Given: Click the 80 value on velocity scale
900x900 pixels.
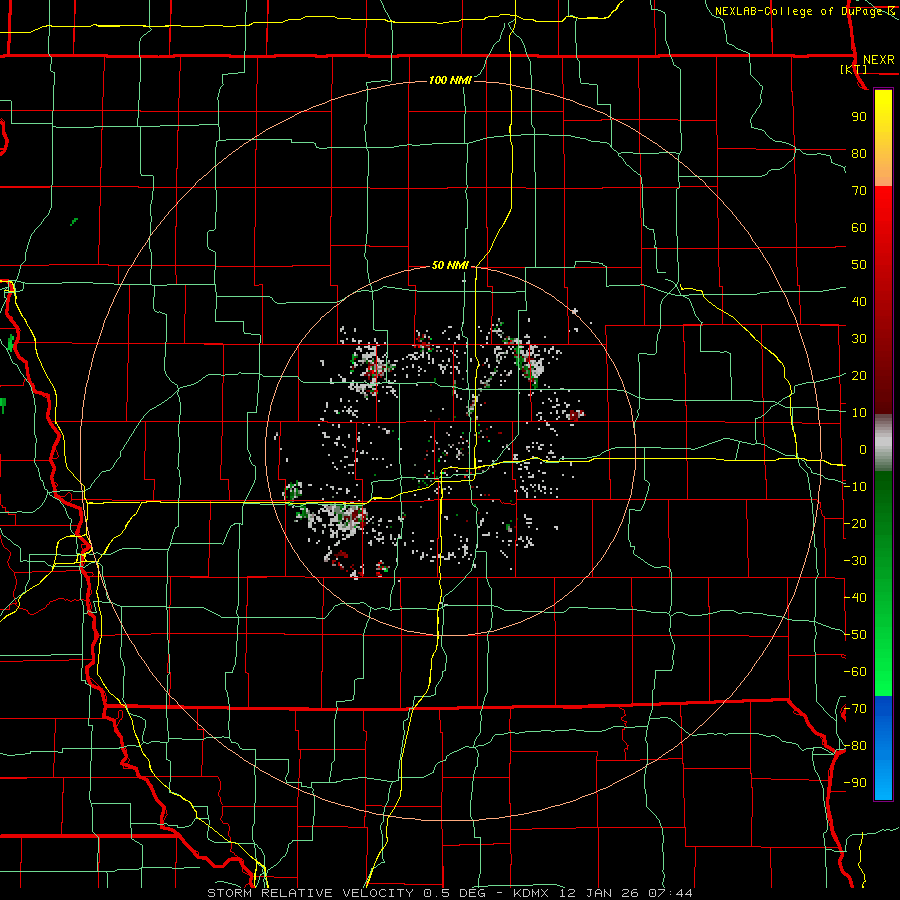Looking at the screenshot, I should coord(859,154).
